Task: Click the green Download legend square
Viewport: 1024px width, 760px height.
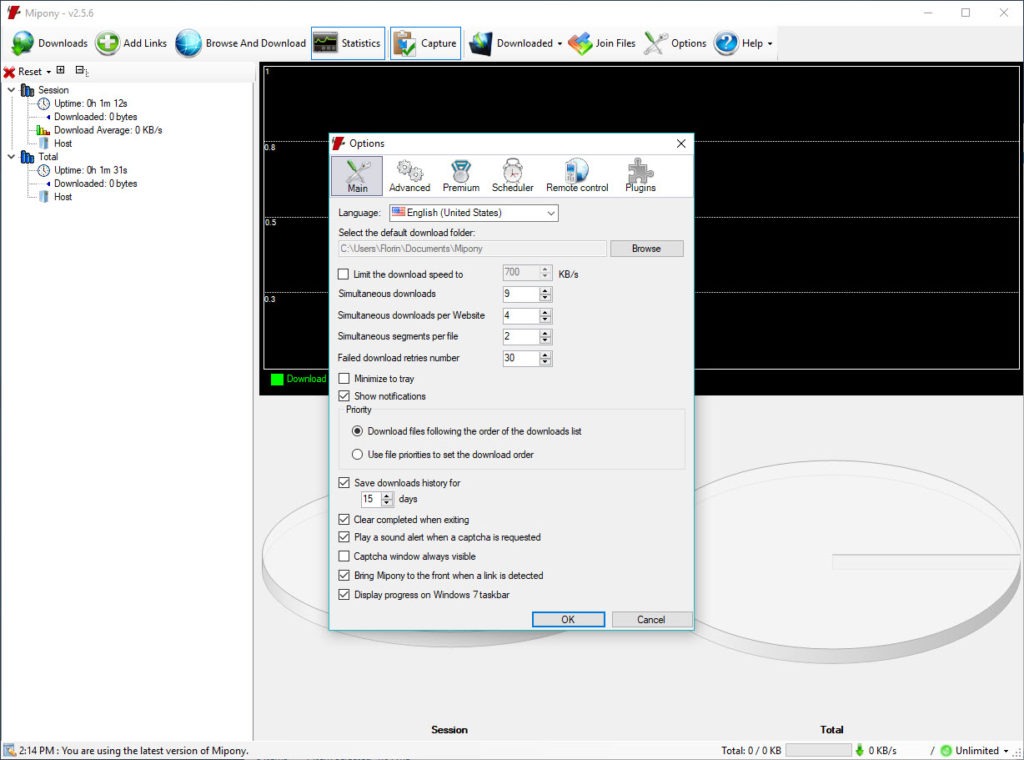Action: 277,379
